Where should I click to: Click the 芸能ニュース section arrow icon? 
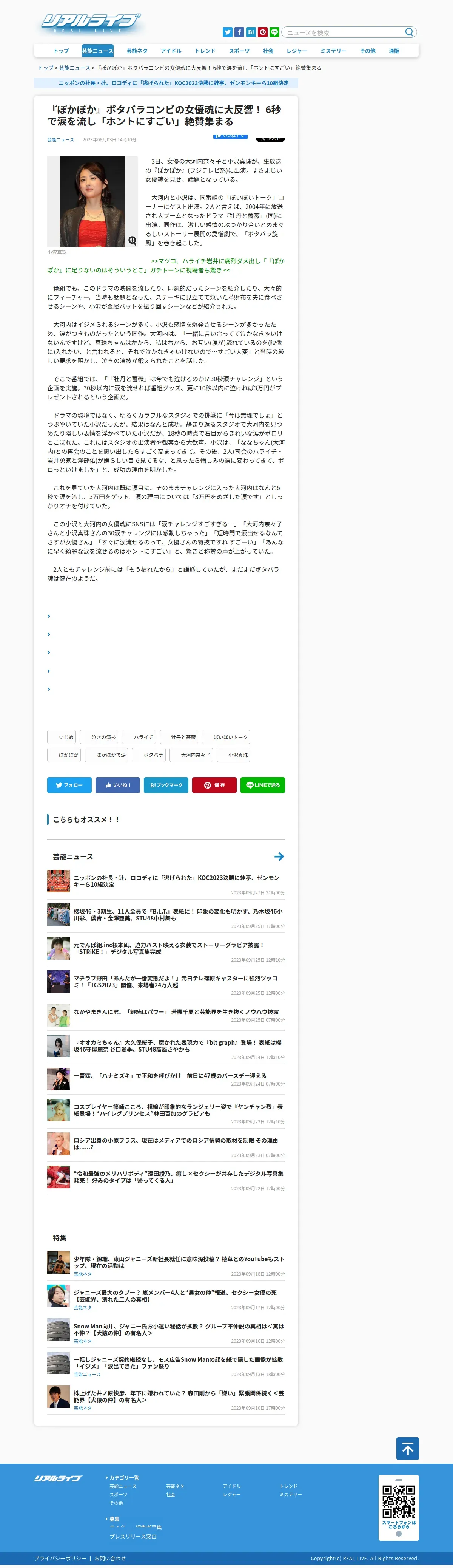pyautogui.click(x=279, y=857)
